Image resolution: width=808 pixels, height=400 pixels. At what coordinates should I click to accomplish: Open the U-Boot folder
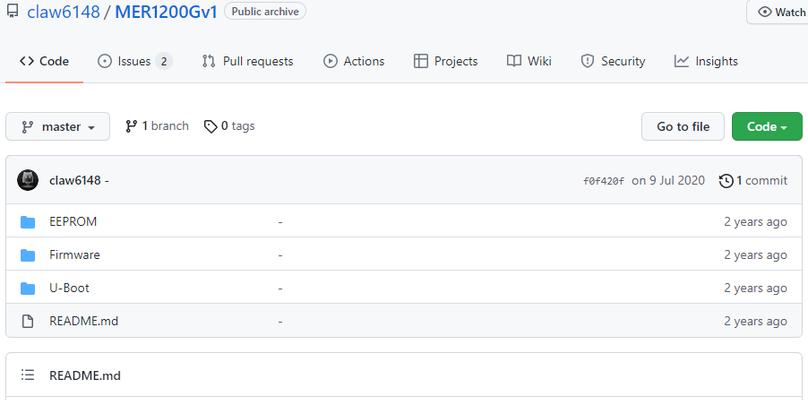click(x=70, y=288)
